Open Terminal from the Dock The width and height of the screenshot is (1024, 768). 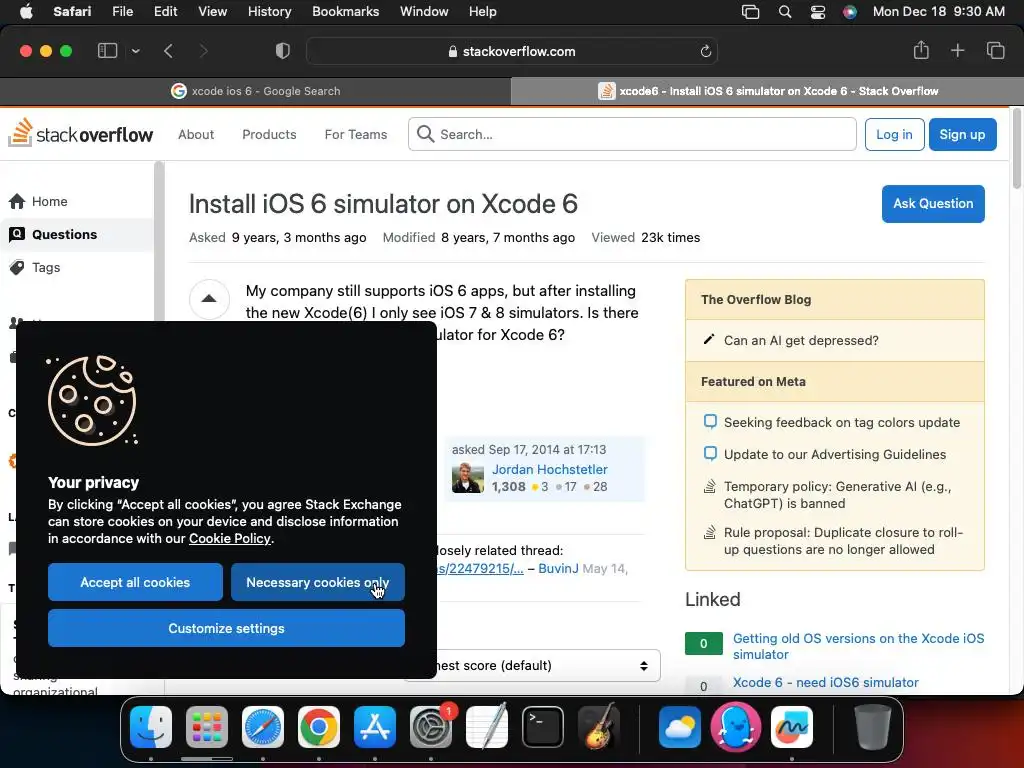tap(543, 727)
